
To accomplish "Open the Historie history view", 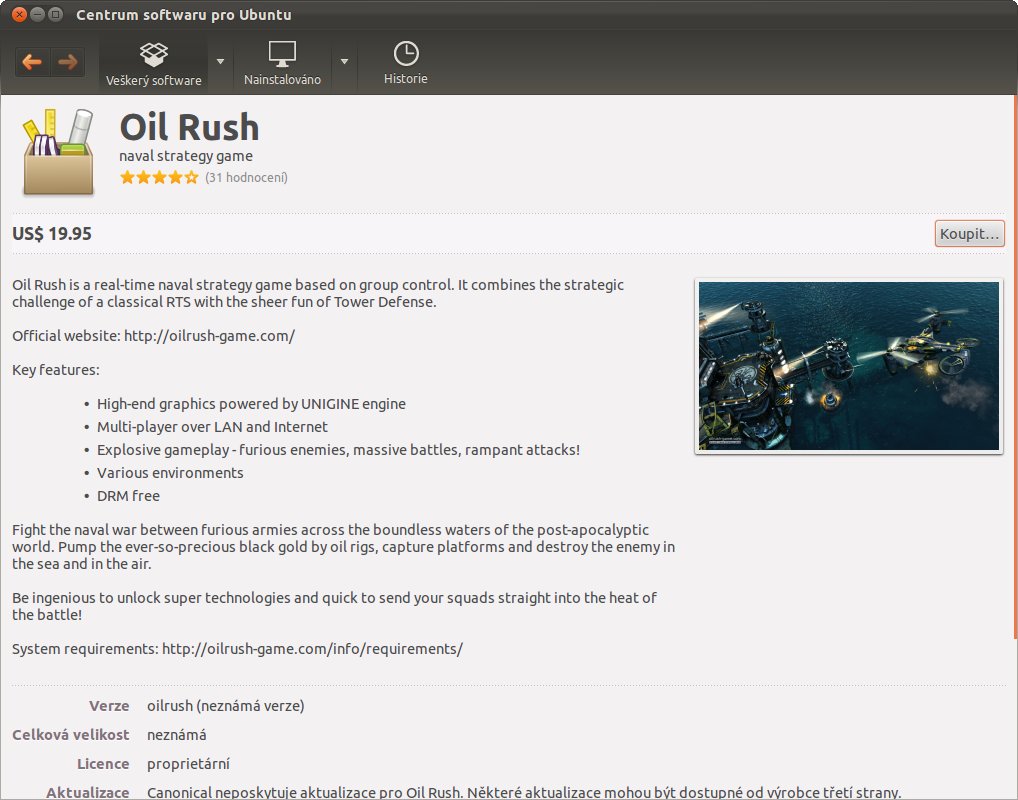I will click(406, 64).
